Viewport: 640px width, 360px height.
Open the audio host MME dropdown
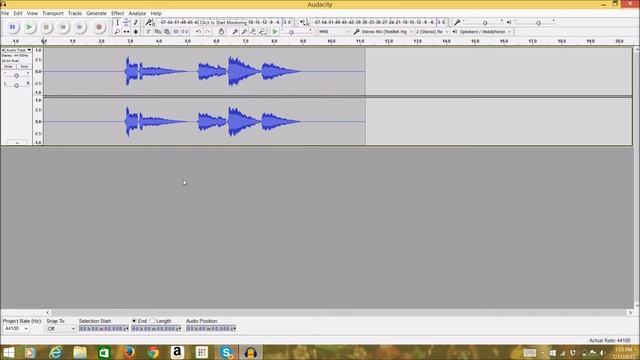click(x=334, y=32)
